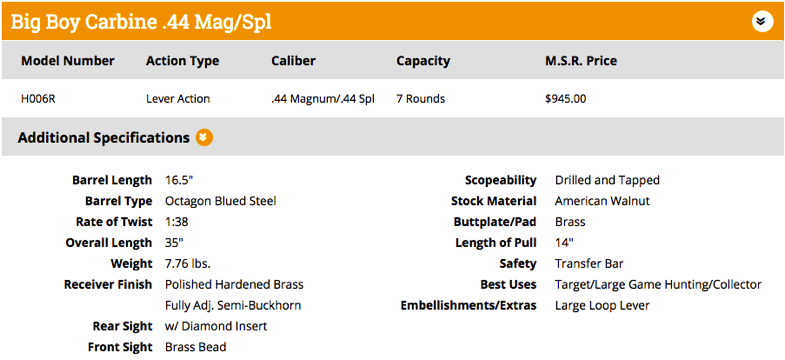The image size is (785, 360).
Task: Click the Polished Hardened Brass receiver finish
Action: [x=234, y=285]
